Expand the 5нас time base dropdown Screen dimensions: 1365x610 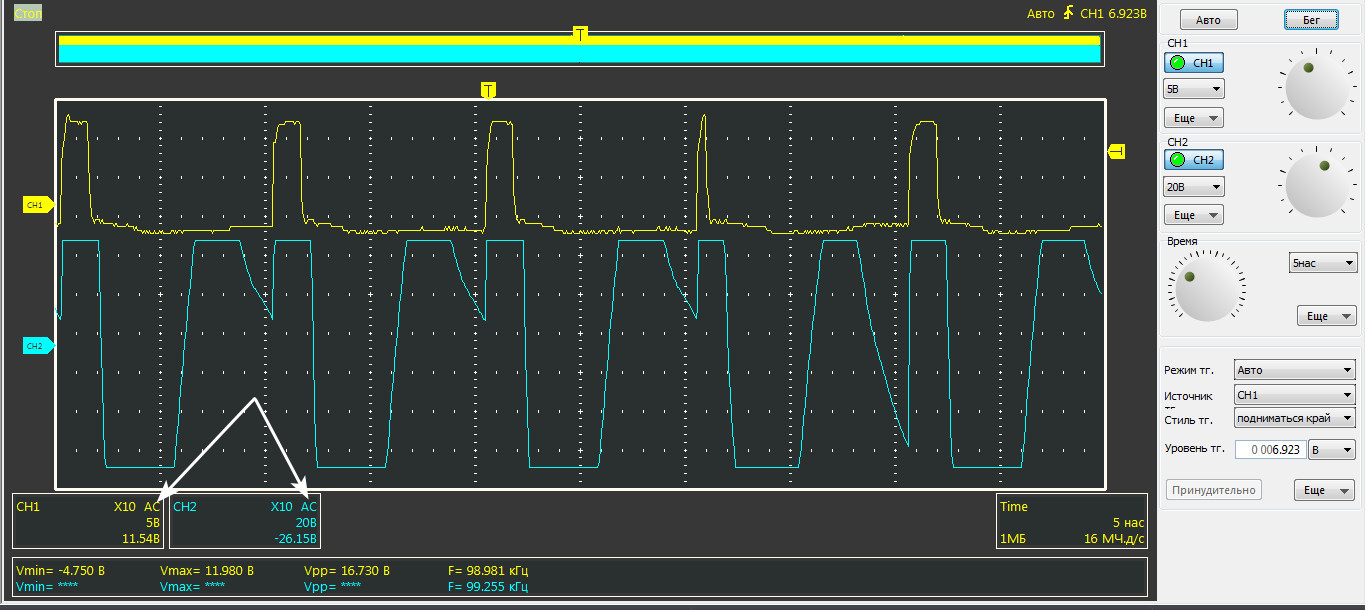click(1322, 263)
